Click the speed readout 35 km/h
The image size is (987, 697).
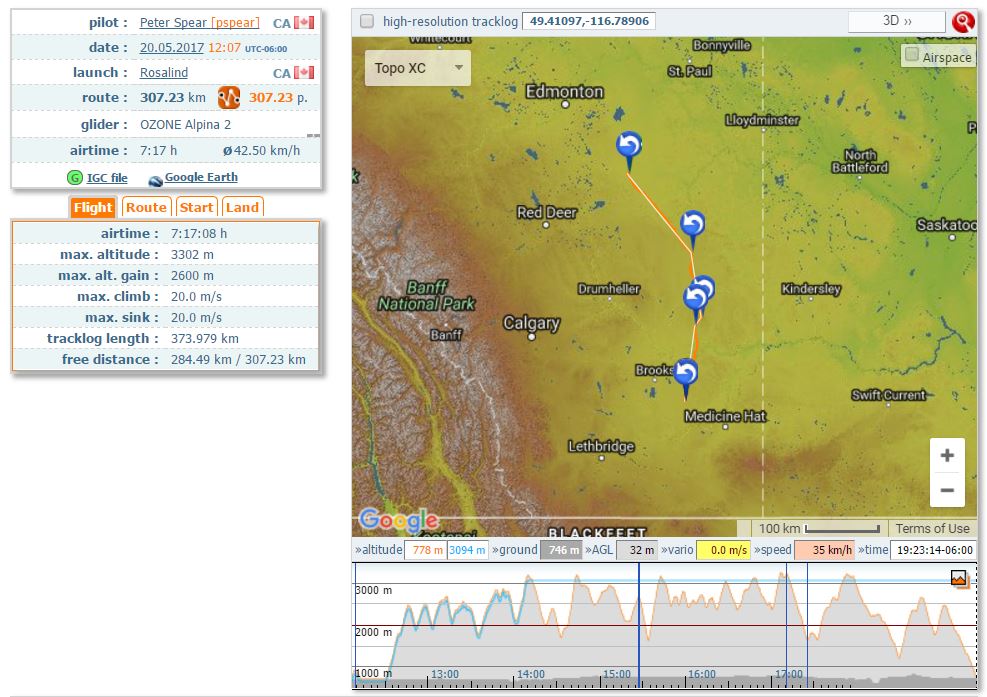pyautogui.click(x=825, y=550)
